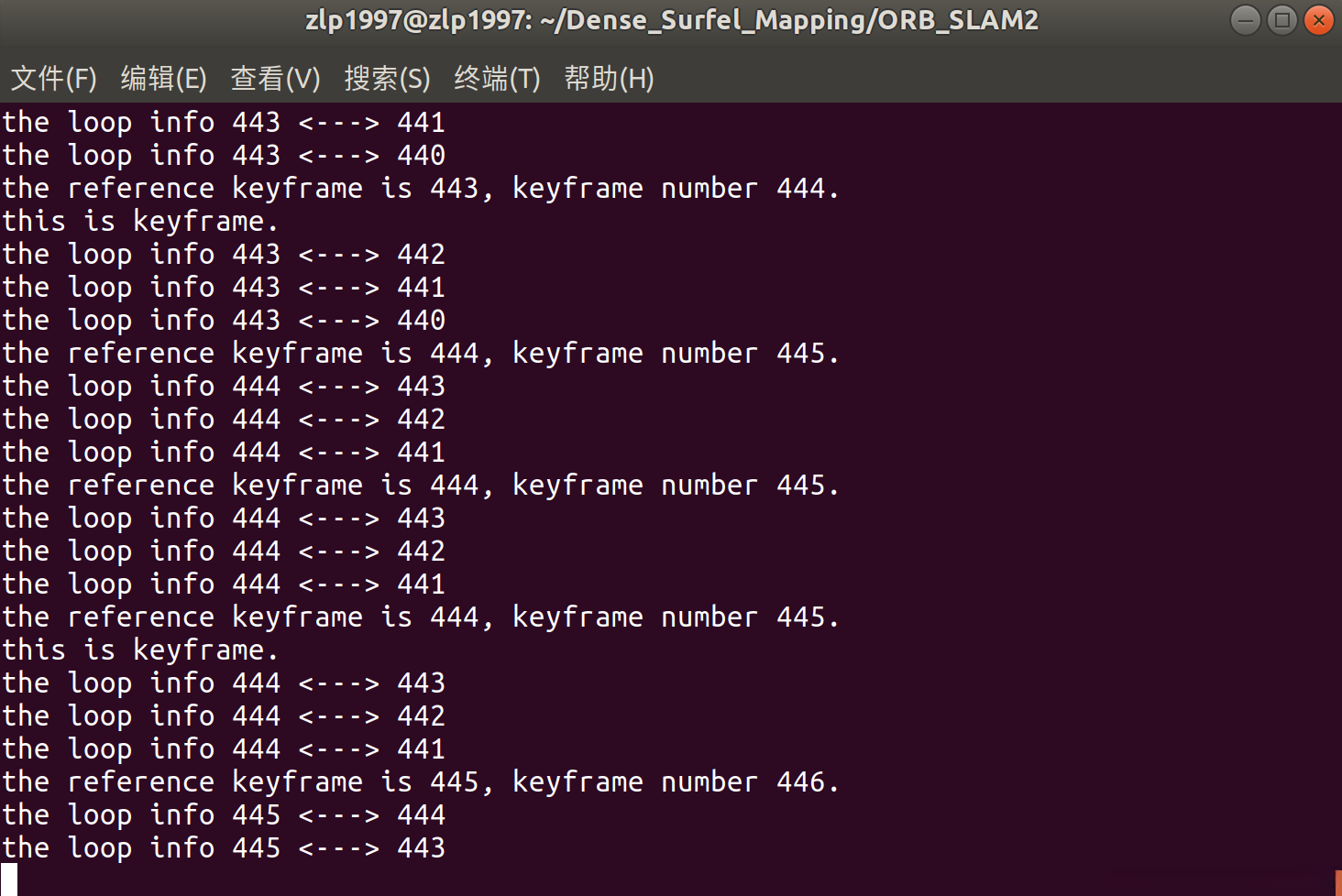Open the 查看(V) menu

pos(275,79)
